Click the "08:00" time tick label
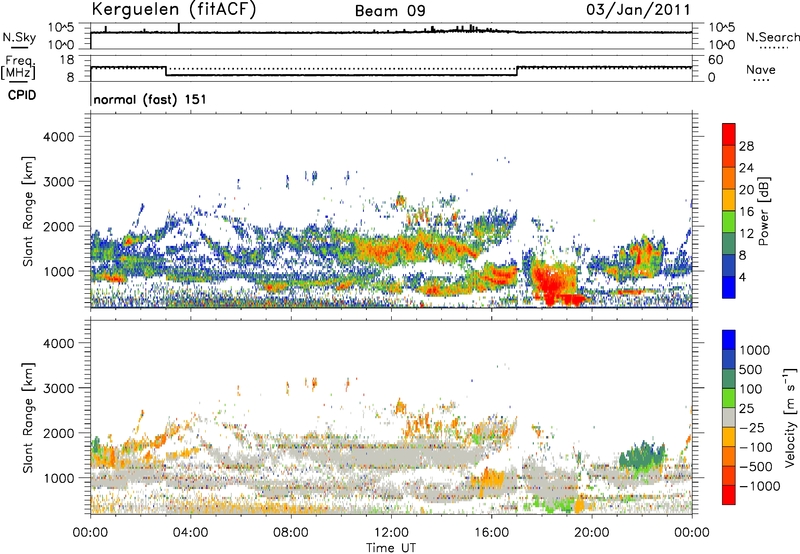The image size is (800, 554). click(x=290, y=533)
